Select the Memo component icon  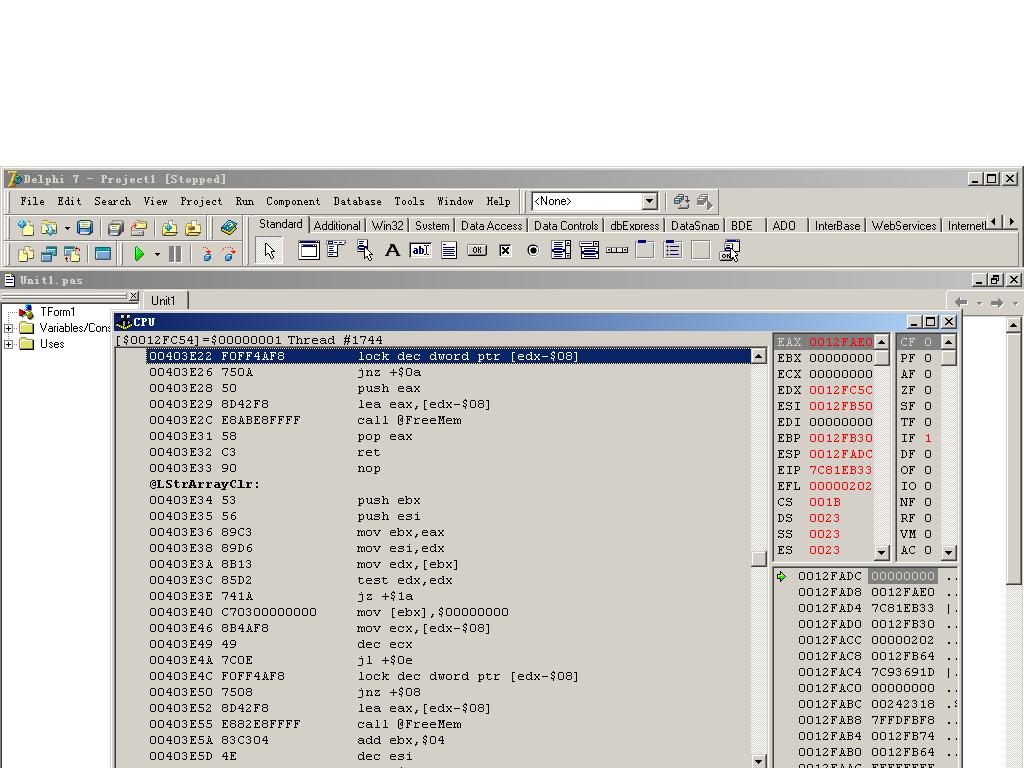[x=449, y=250]
